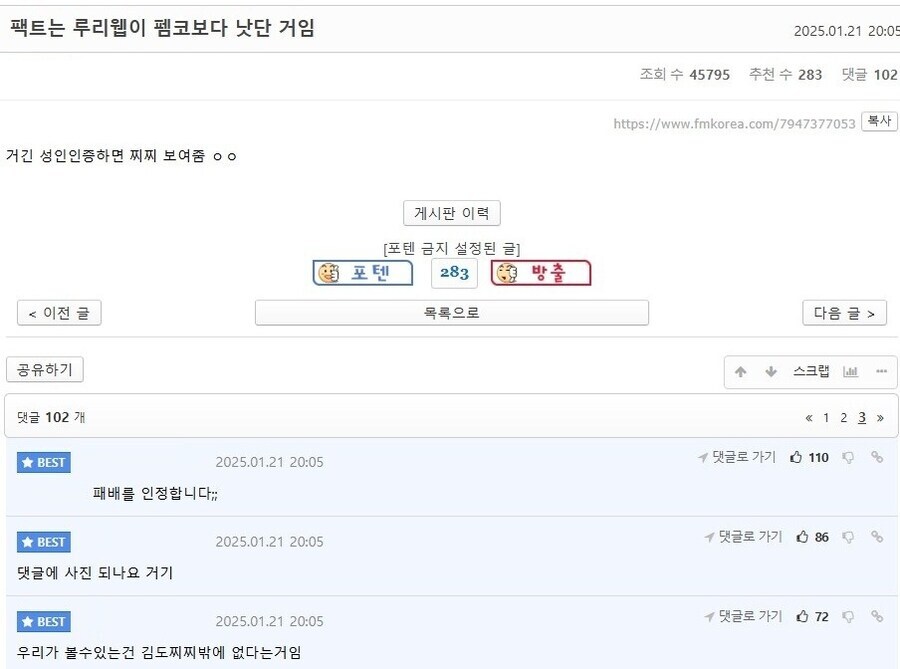Open the ellipsis more options menu
The height and width of the screenshot is (669, 900).
point(882,370)
